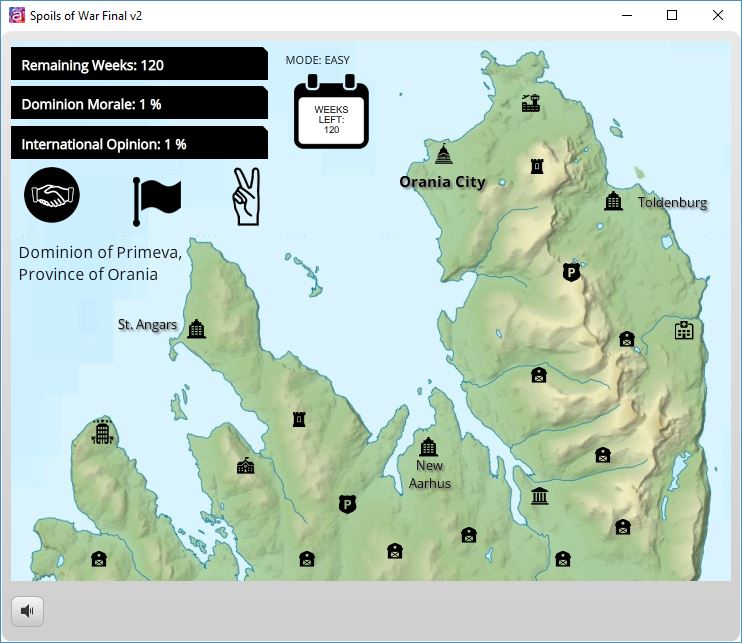Select the columned museum building icon
742x643 pixels.
(x=540, y=496)
